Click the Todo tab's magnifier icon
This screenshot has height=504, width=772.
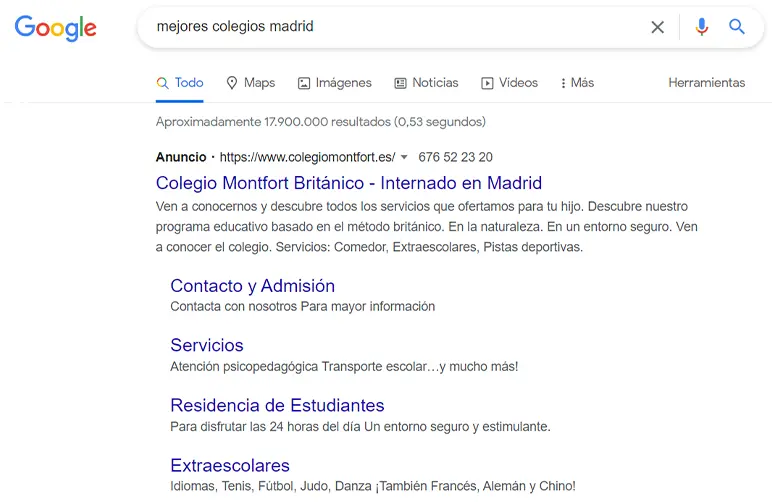[x=162, y=83]
